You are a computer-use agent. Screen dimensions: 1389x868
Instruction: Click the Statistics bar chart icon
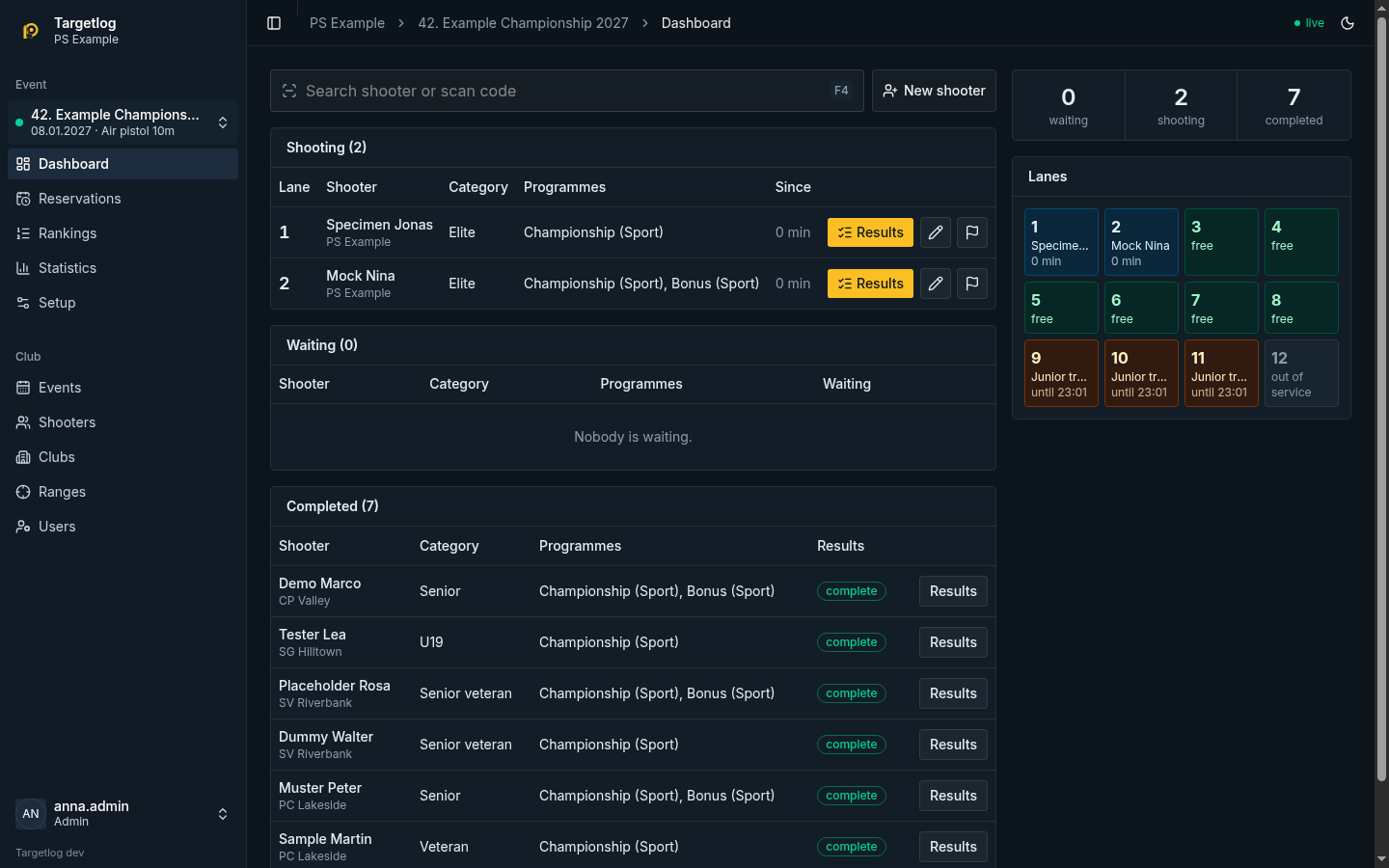tap(23, 268)
